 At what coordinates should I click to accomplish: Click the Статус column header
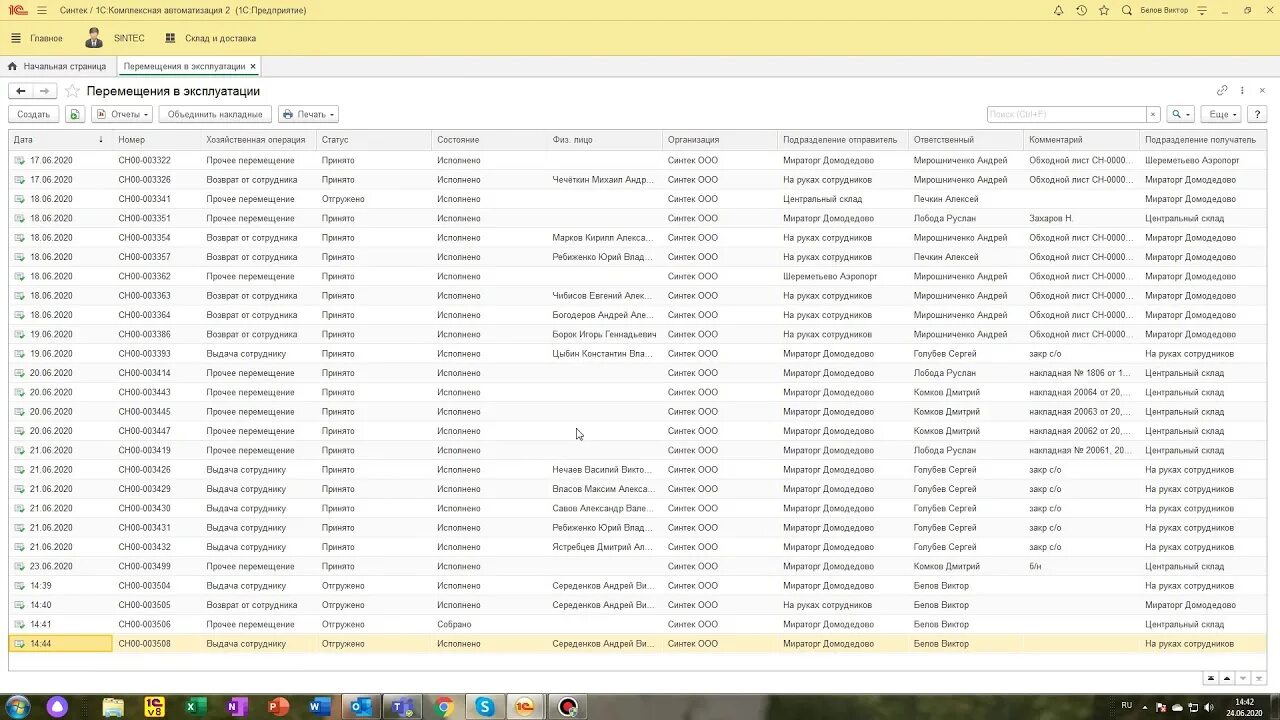374,140
